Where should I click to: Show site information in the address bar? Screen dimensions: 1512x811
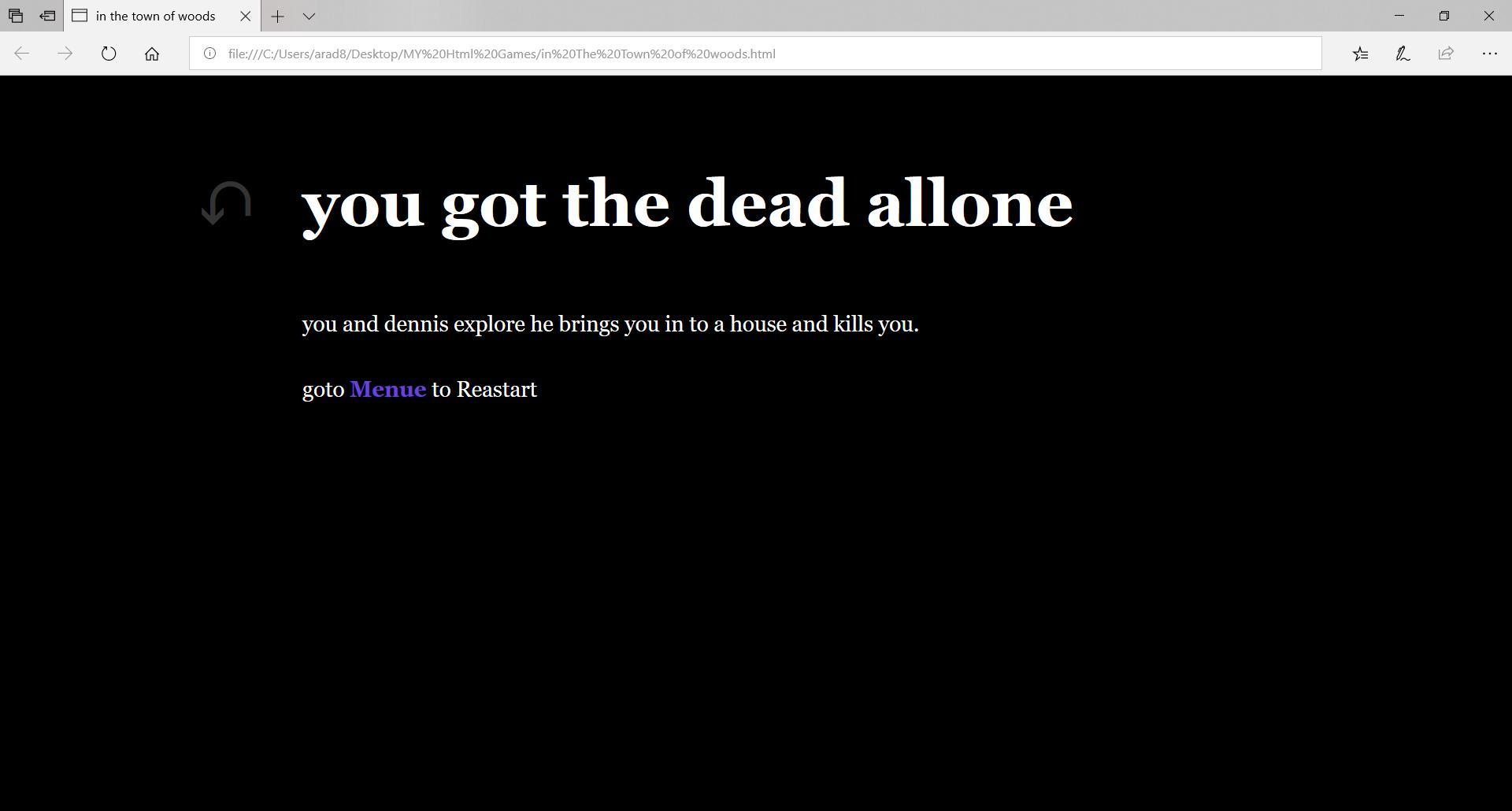(x=209, y=54)
